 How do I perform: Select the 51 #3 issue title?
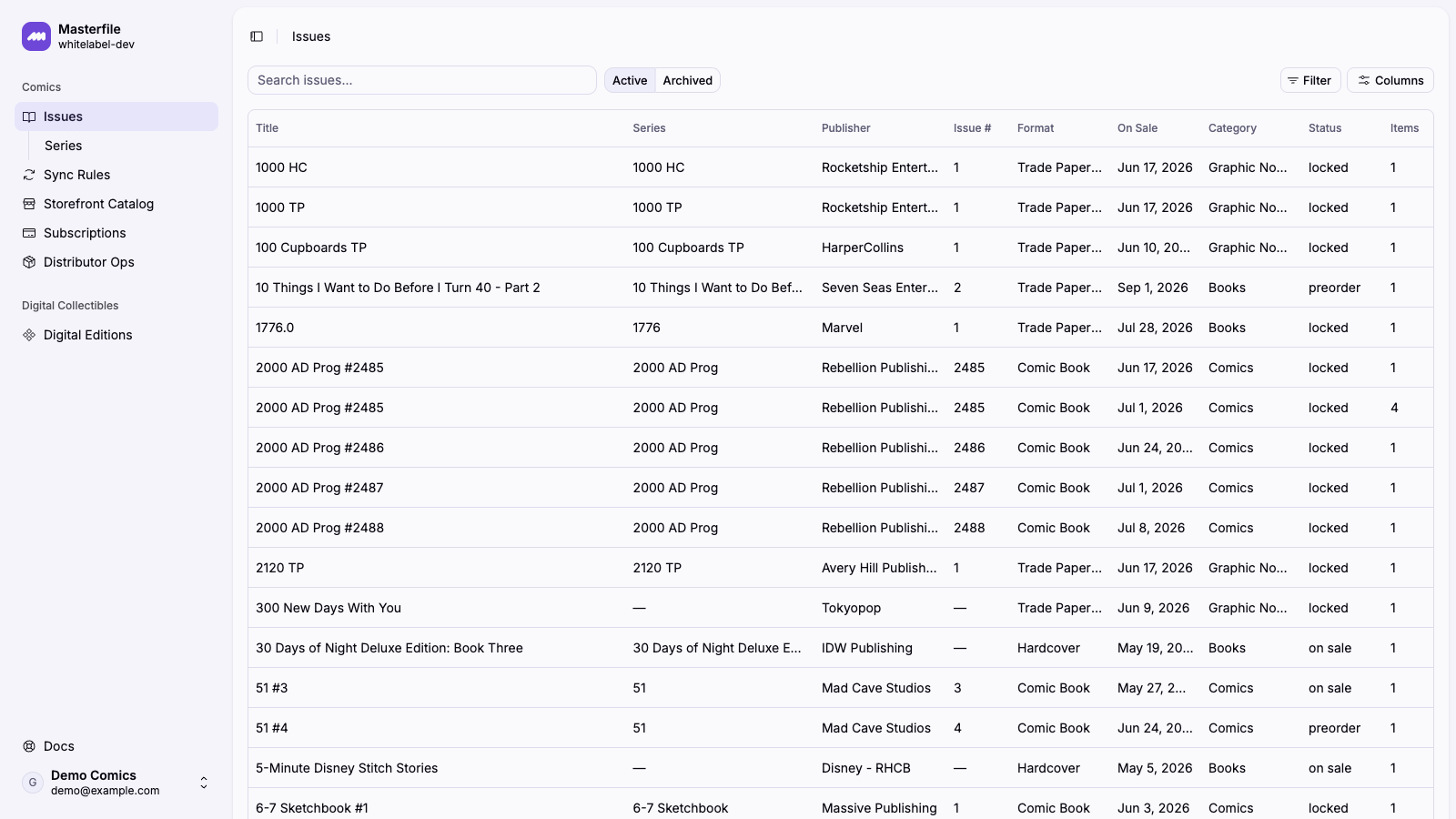(x=271, y=688)
